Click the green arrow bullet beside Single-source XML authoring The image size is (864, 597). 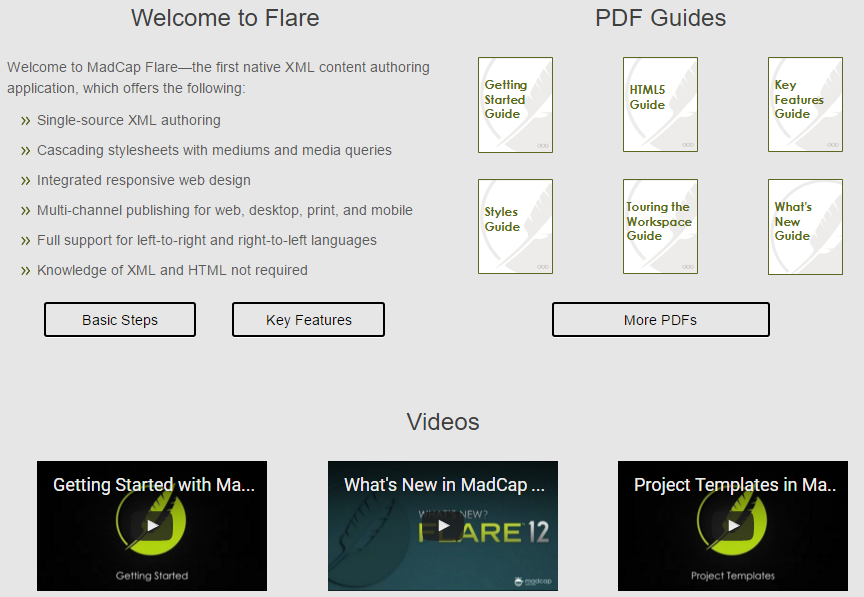[x=25, y=120]
